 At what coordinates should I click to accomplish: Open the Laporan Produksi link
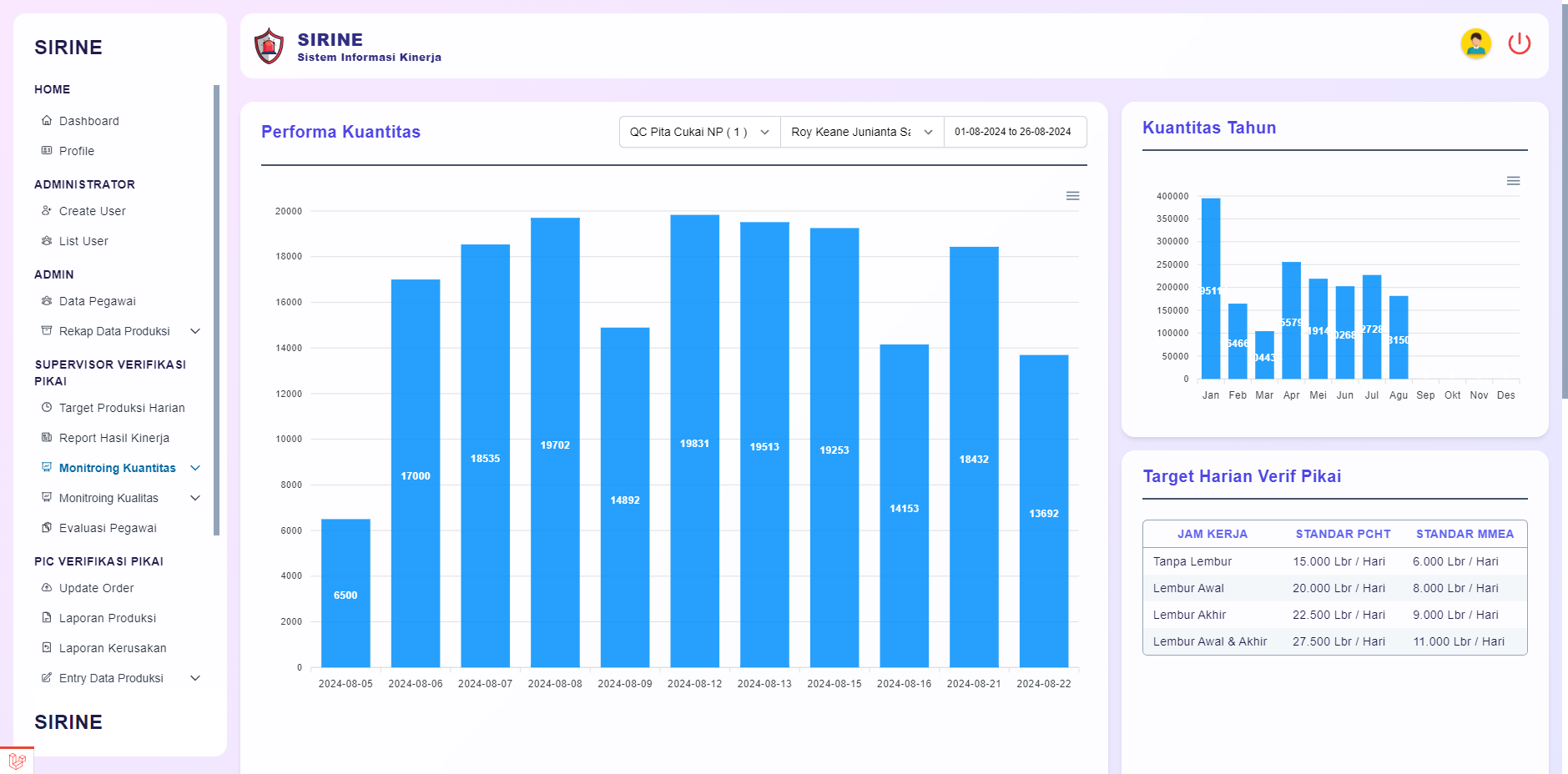108,618
